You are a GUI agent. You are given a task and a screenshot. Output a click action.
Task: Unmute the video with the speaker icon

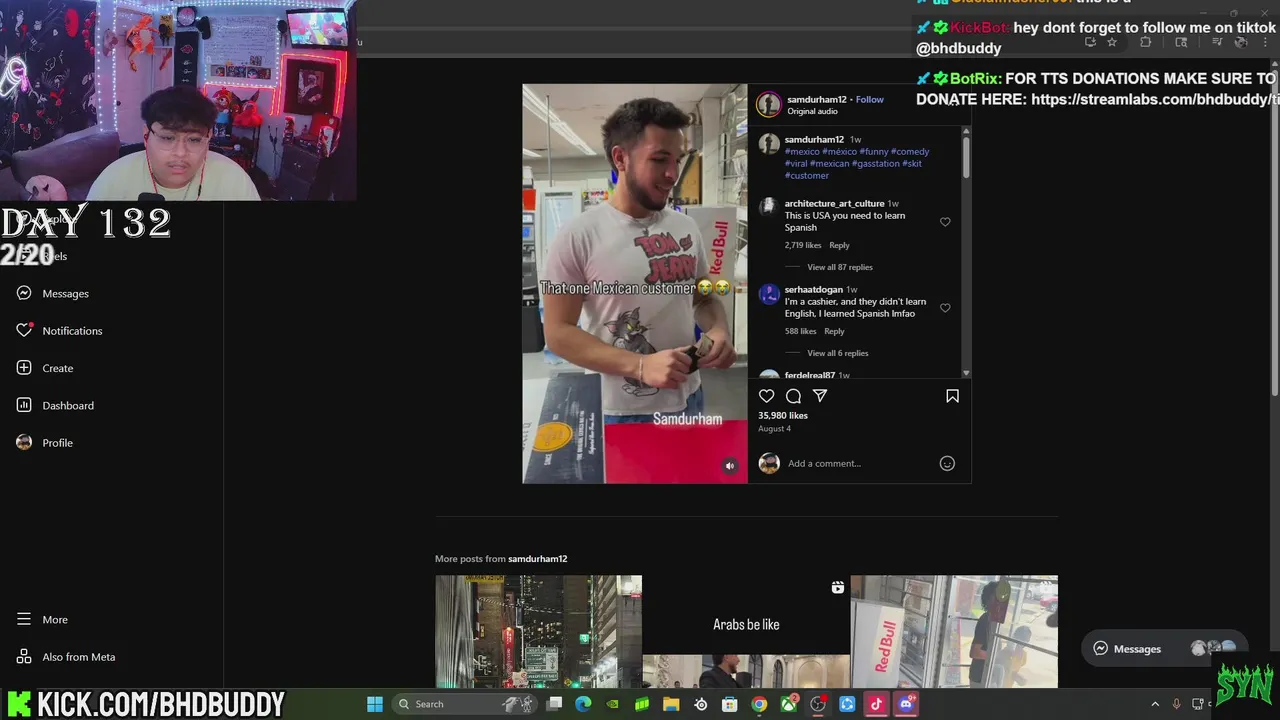click(730, 466)
